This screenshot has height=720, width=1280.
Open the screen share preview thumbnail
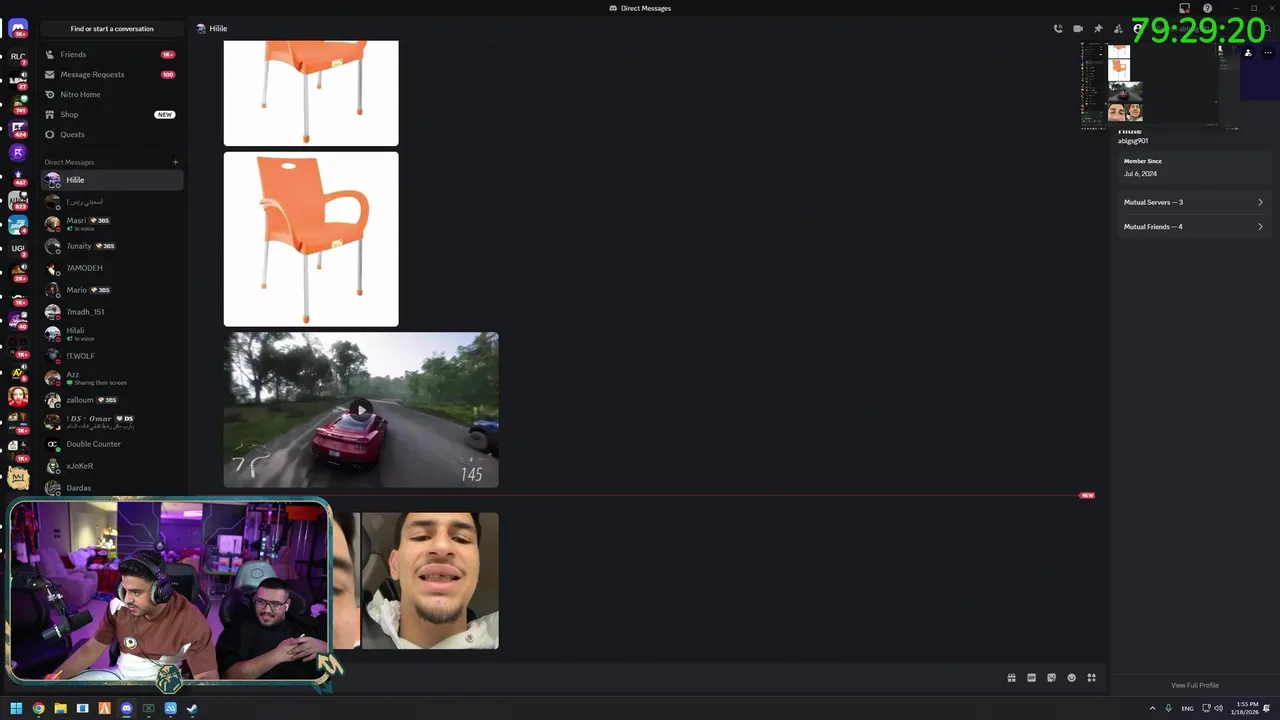coord(1160,85)
